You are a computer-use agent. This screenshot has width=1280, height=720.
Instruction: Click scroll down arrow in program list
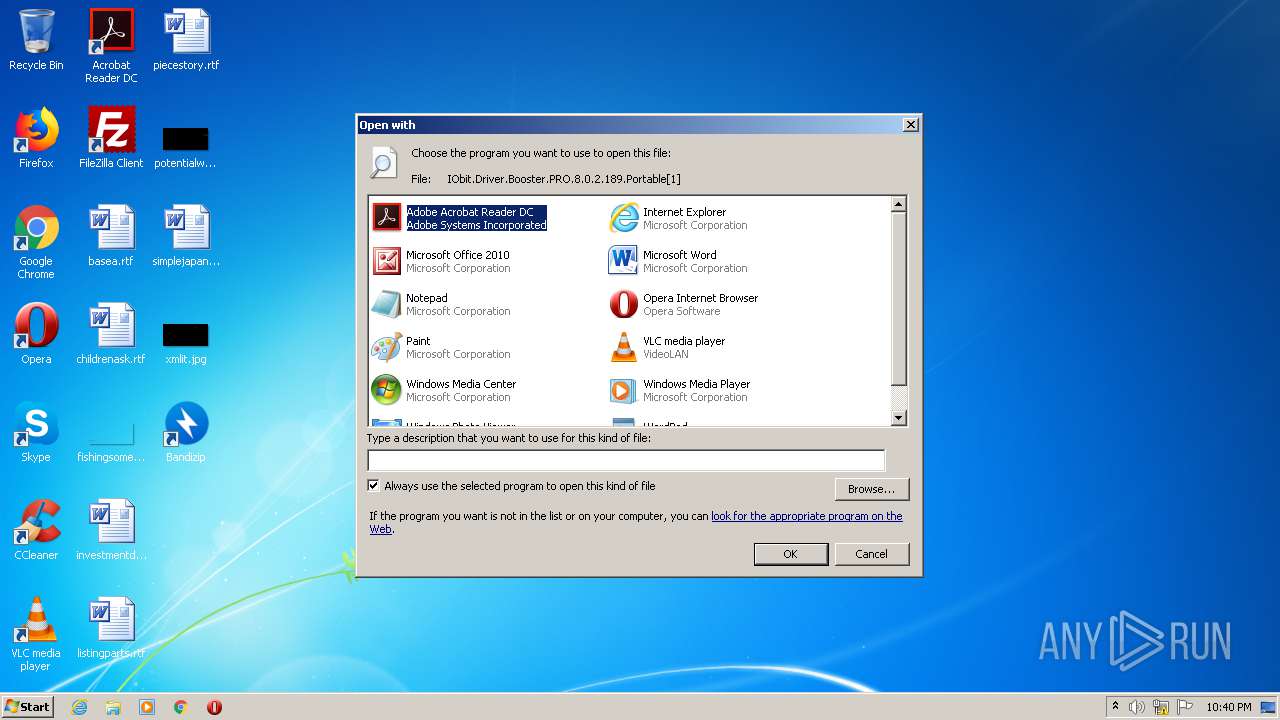898,418
